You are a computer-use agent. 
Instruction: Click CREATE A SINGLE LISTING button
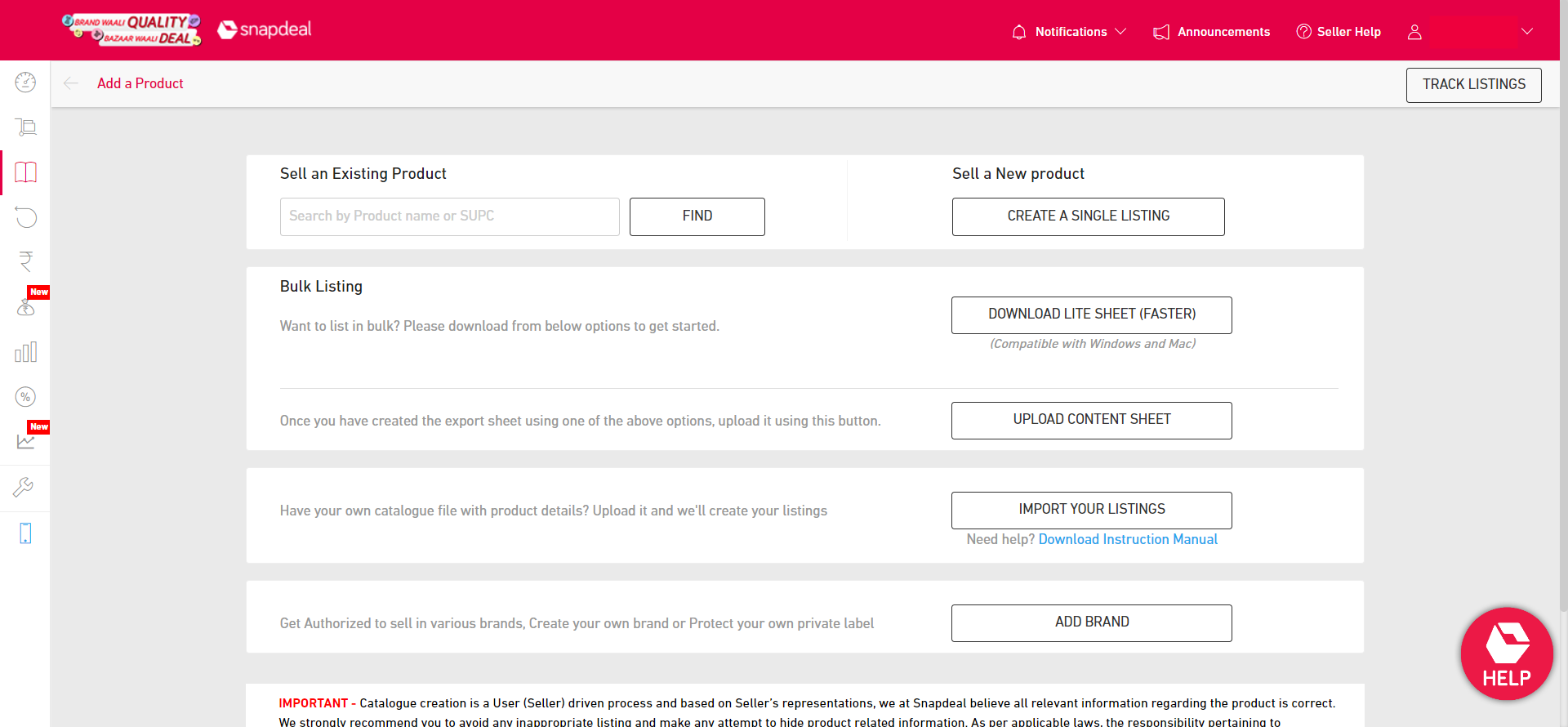[1089, 216]
